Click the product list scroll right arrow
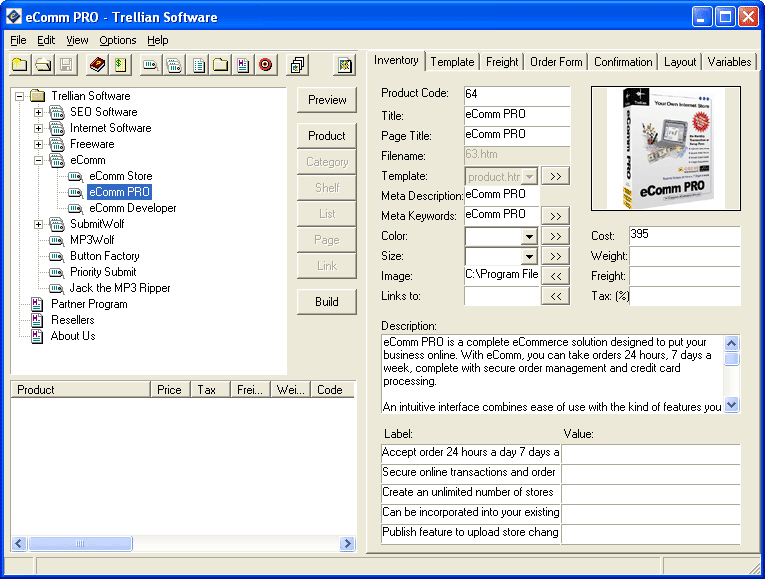 pos(347,543)
